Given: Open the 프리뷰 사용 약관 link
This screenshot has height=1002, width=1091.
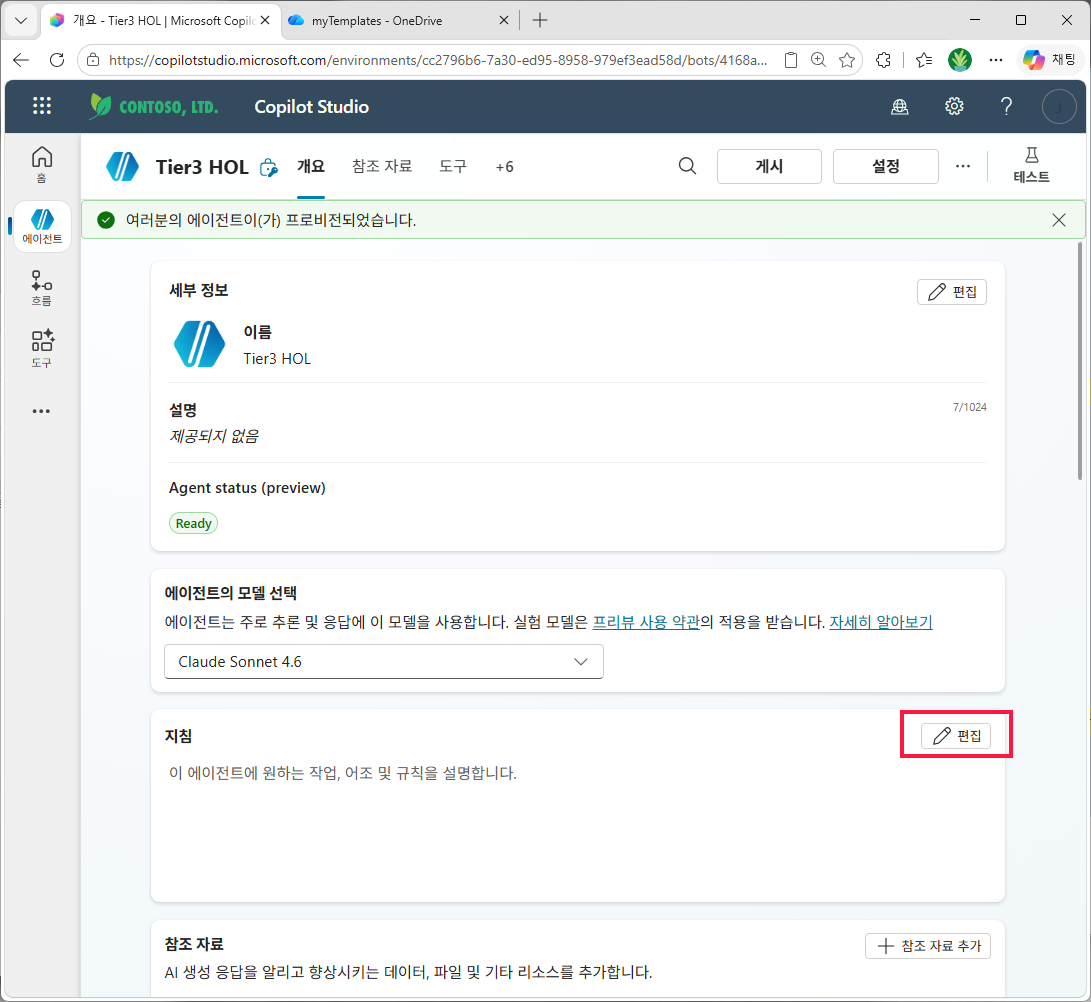Looking at the screenshot, I should click(646, 622).
